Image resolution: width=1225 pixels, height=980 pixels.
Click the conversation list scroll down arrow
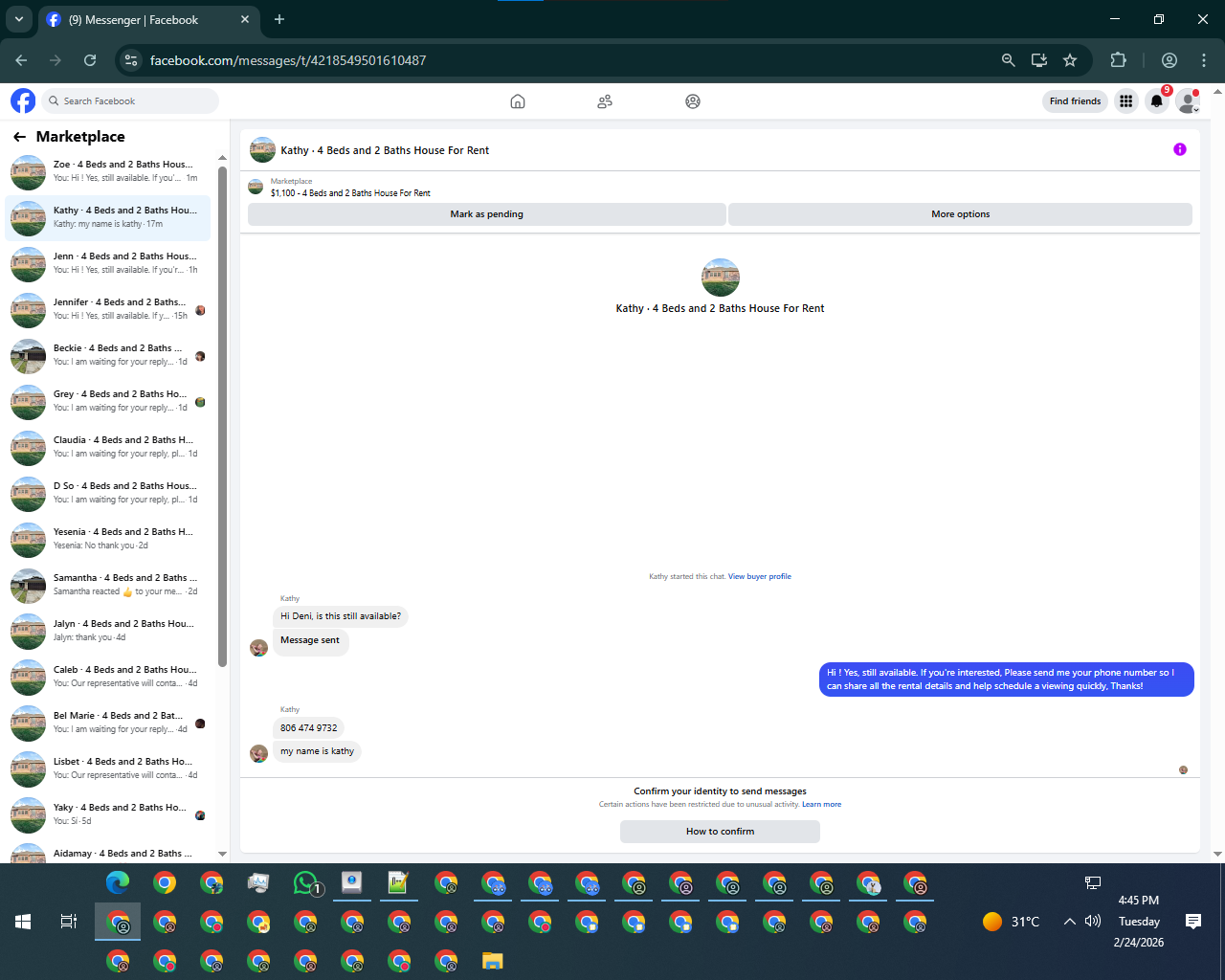pyautogui.click(x=222, y=854)
